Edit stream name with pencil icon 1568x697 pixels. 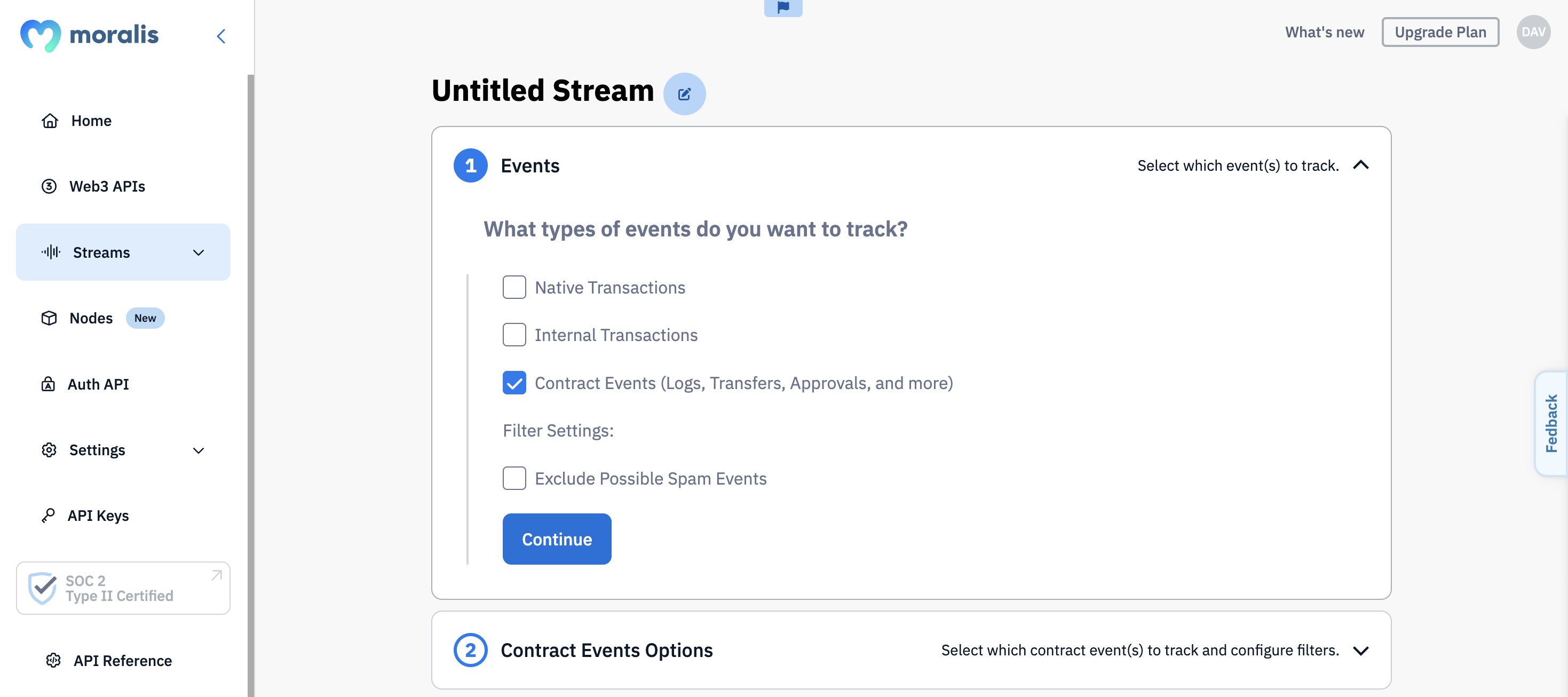[x=684, y=94]
